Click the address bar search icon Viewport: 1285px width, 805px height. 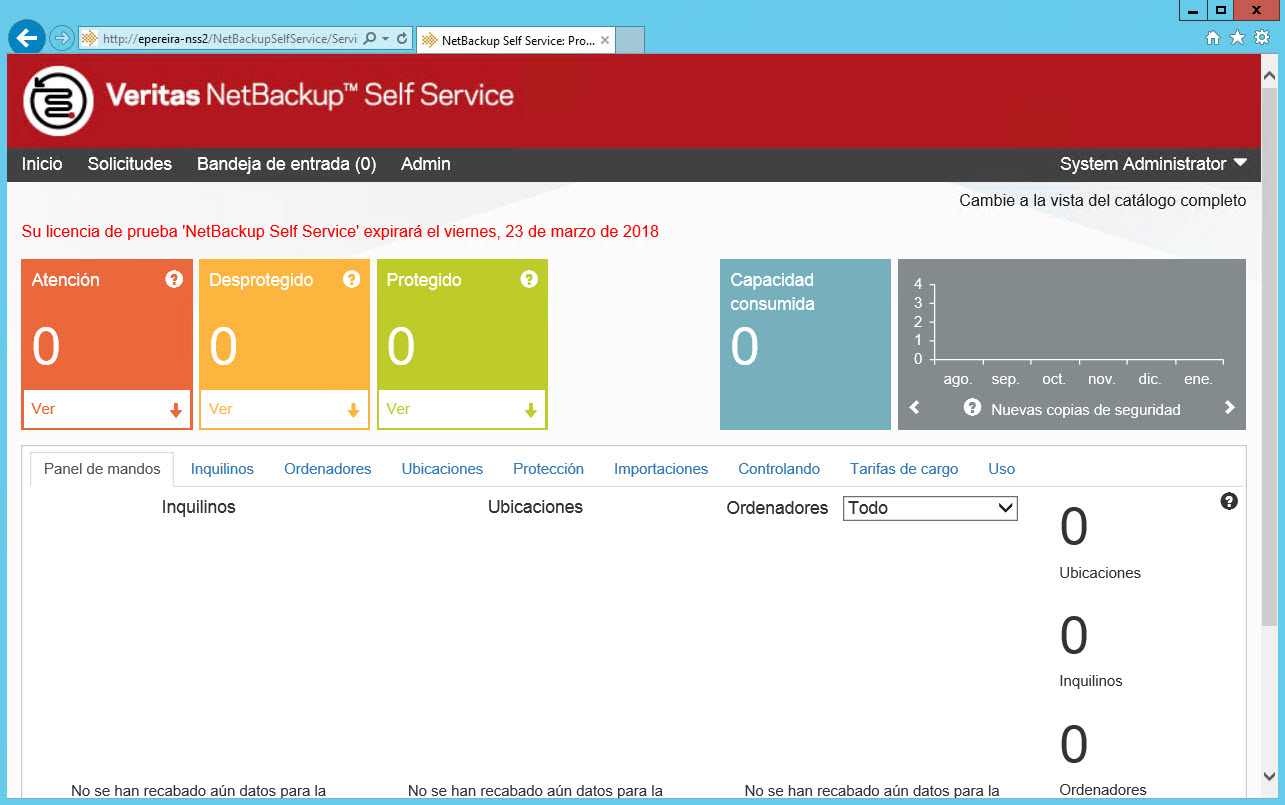click(369, 39)
